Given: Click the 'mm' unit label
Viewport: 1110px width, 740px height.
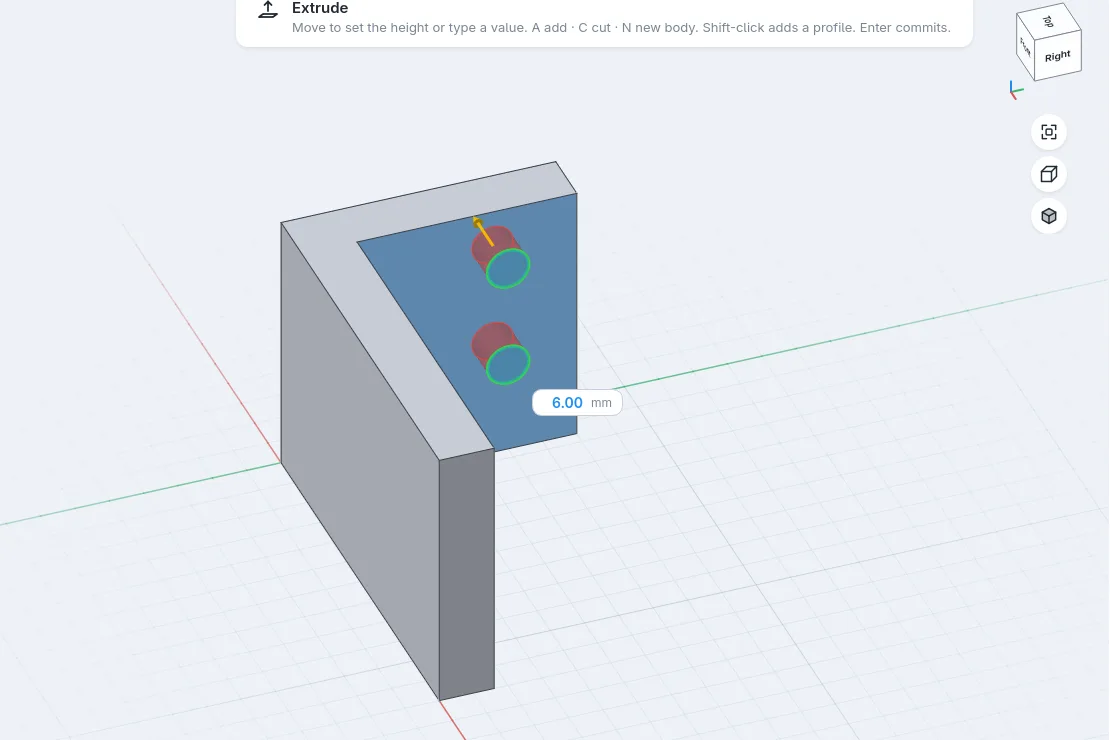Looking at the screenshot, I should (x=601, y=403).
